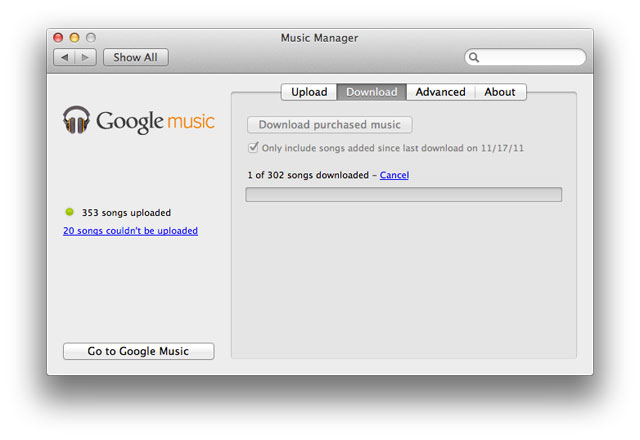The width and height of the screenshot is (640, 440).
Task: Click Go to Google Music button
Action: coord(138,351)
